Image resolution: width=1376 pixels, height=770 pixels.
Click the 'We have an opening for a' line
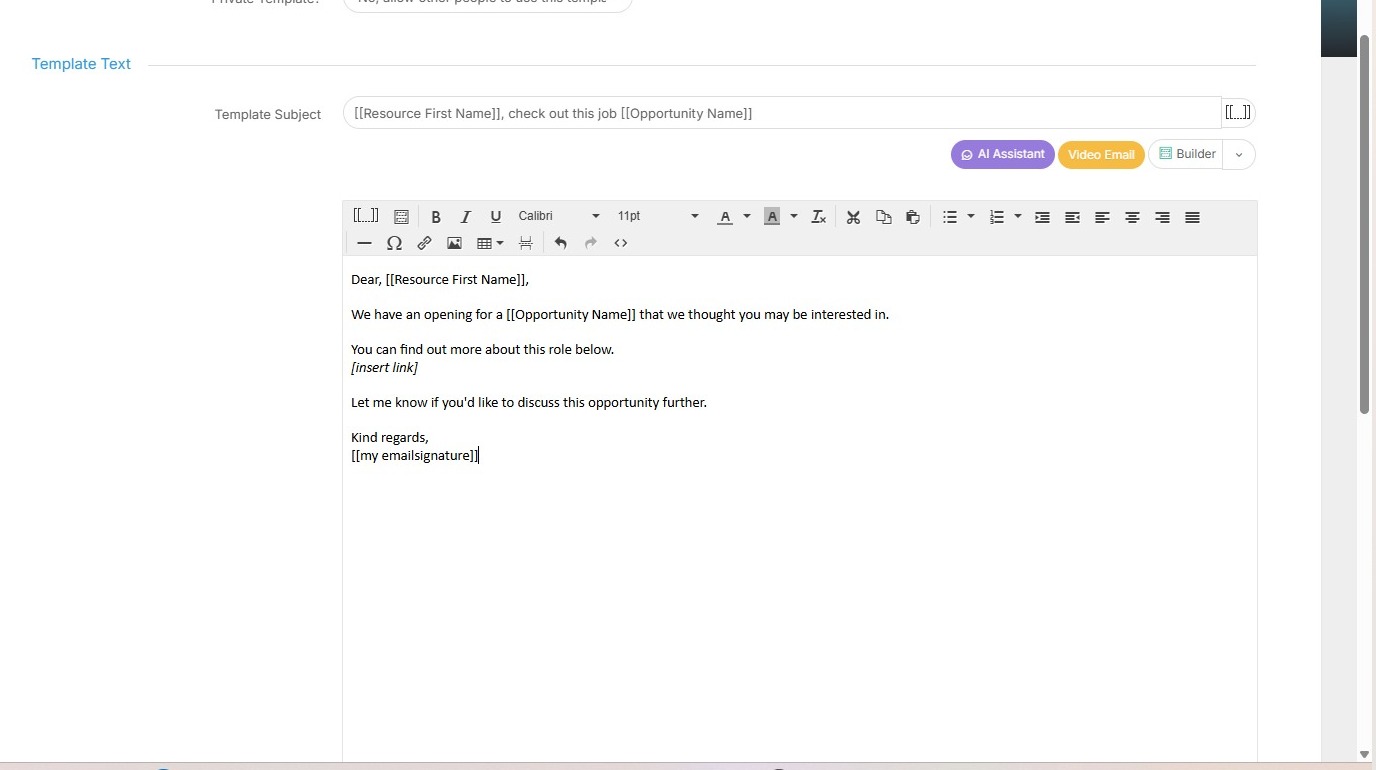point(620,315)
